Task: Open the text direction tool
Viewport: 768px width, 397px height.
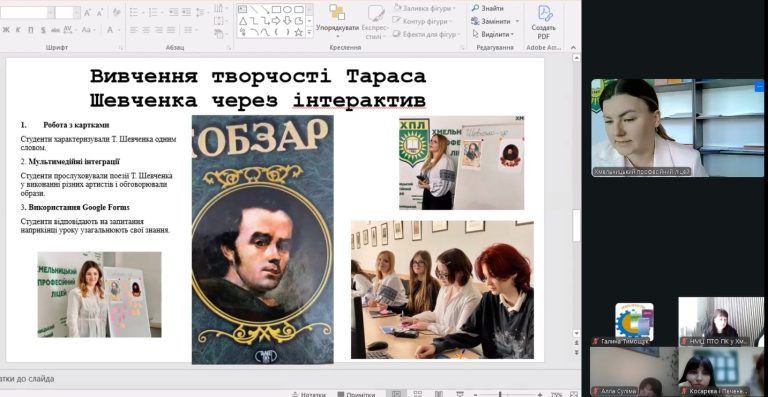Action: pos(221,8)
